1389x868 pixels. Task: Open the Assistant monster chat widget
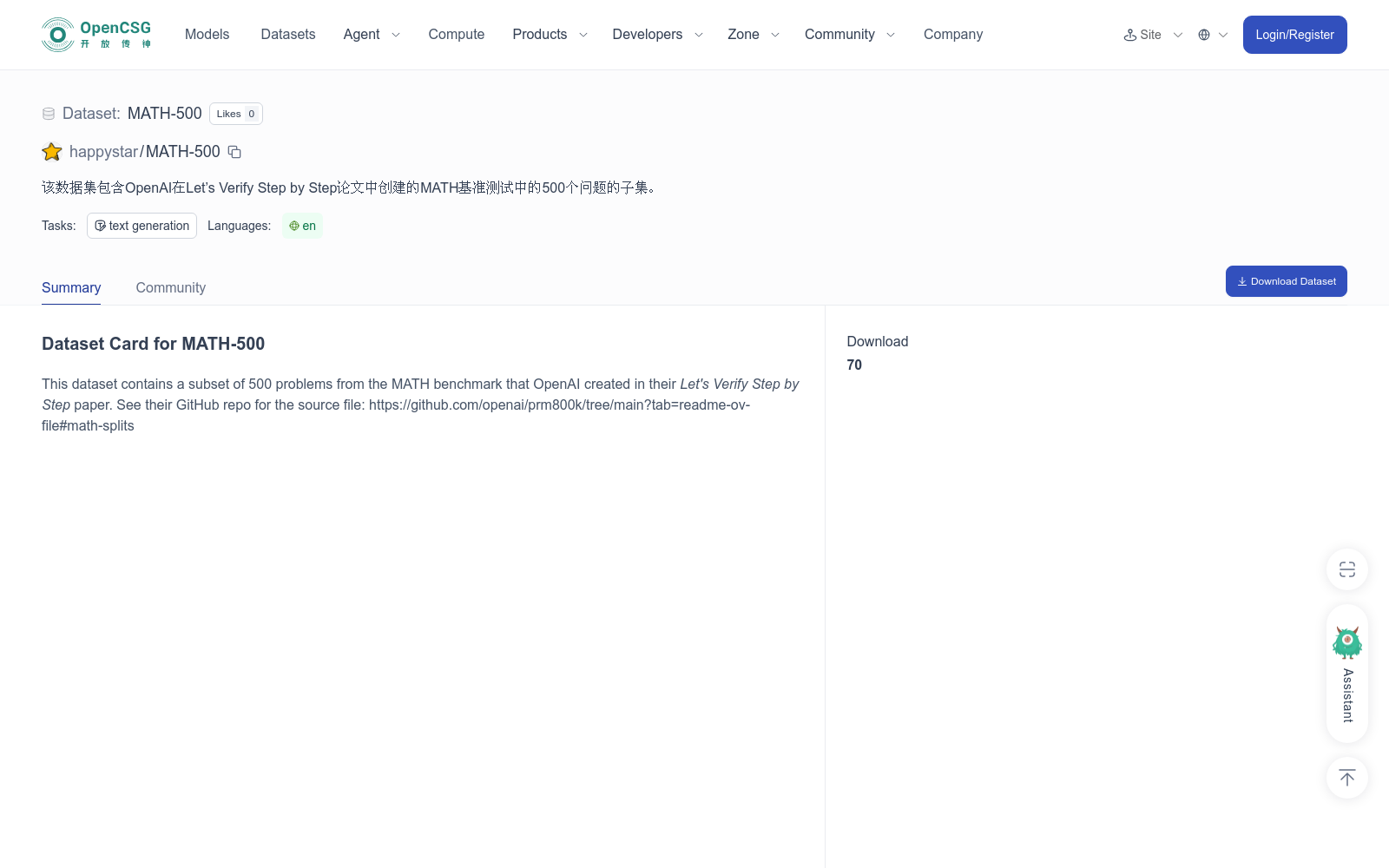pyautogui.click(x=1347, y=674)
